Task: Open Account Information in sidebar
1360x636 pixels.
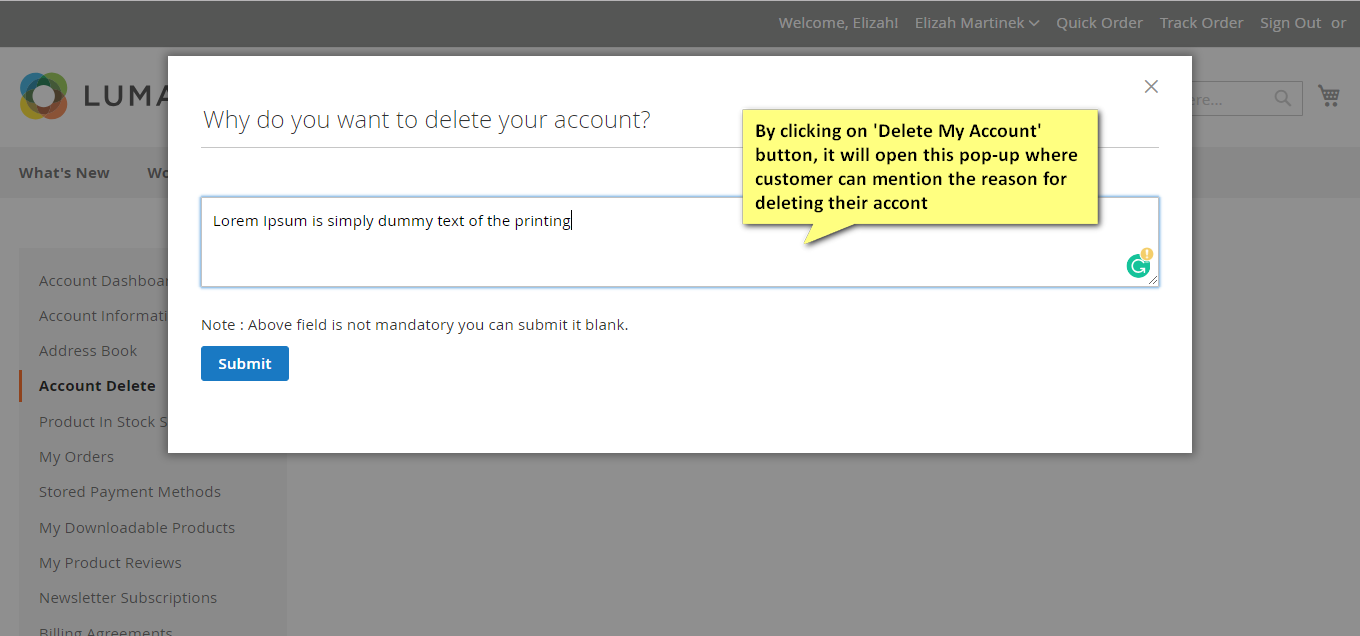Action: 104,316
